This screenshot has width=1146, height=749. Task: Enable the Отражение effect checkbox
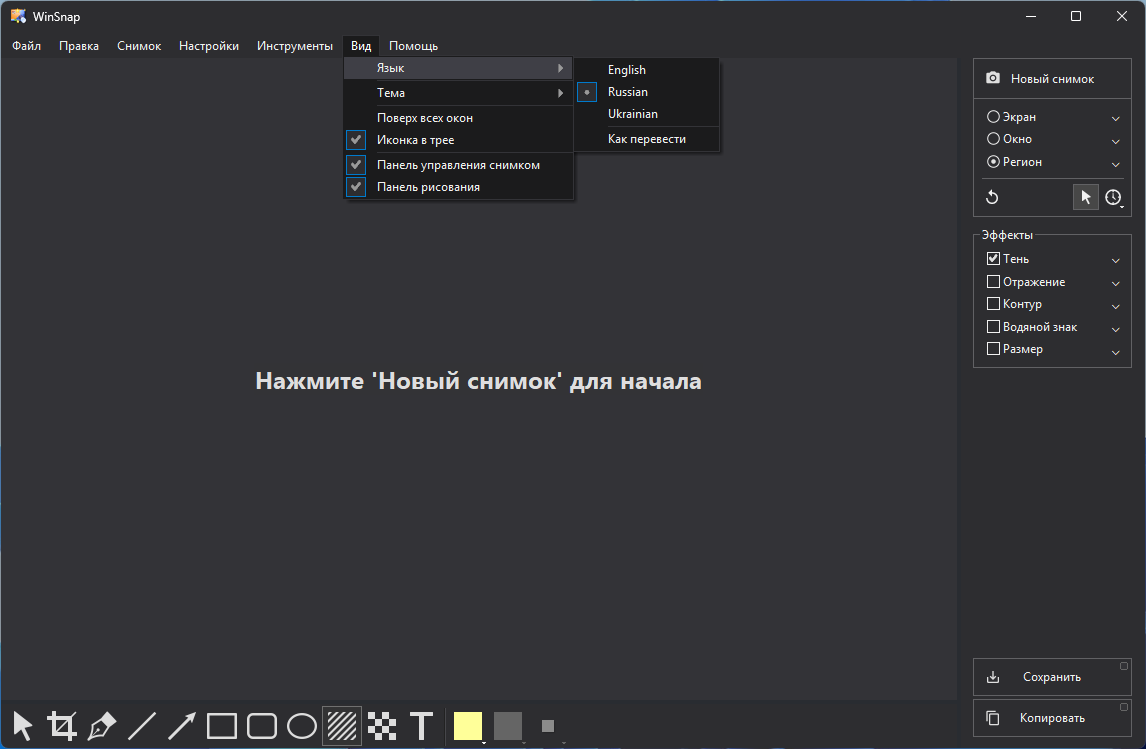pyautogui.click(x=993, y=281)
